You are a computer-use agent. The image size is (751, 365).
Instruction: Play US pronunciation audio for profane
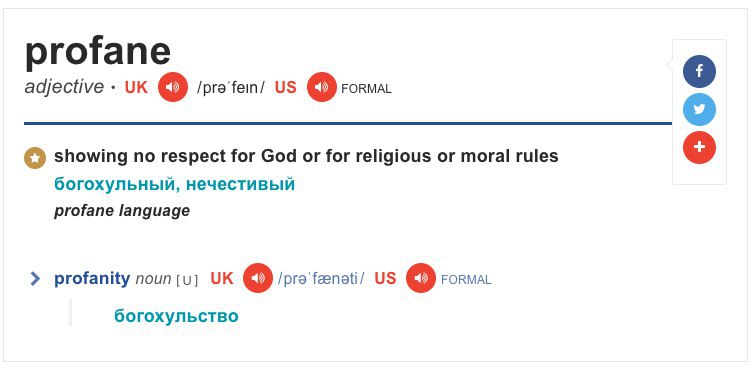click(x=322, y=87)
